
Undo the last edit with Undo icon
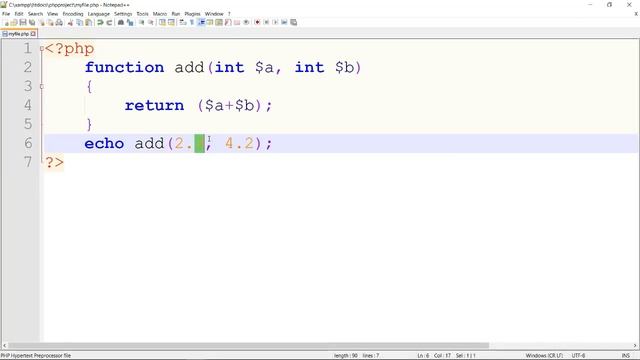100,22
